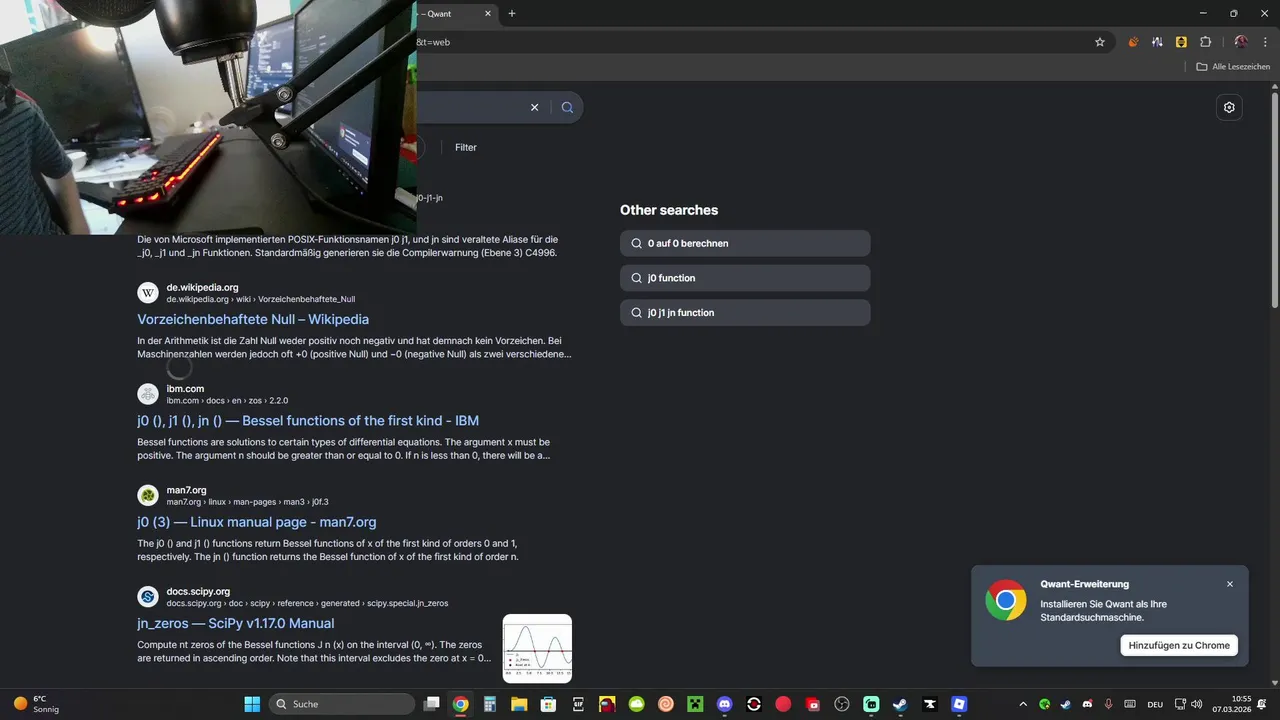Open a new browser tab with plus
Image resolution: width=1280 pixels, height=720 pixels.
[x=512, y=14]
